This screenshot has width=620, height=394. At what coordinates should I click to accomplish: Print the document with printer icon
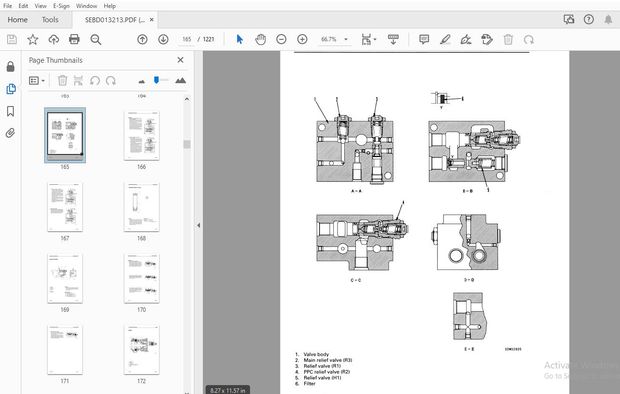tap(74, 39)
